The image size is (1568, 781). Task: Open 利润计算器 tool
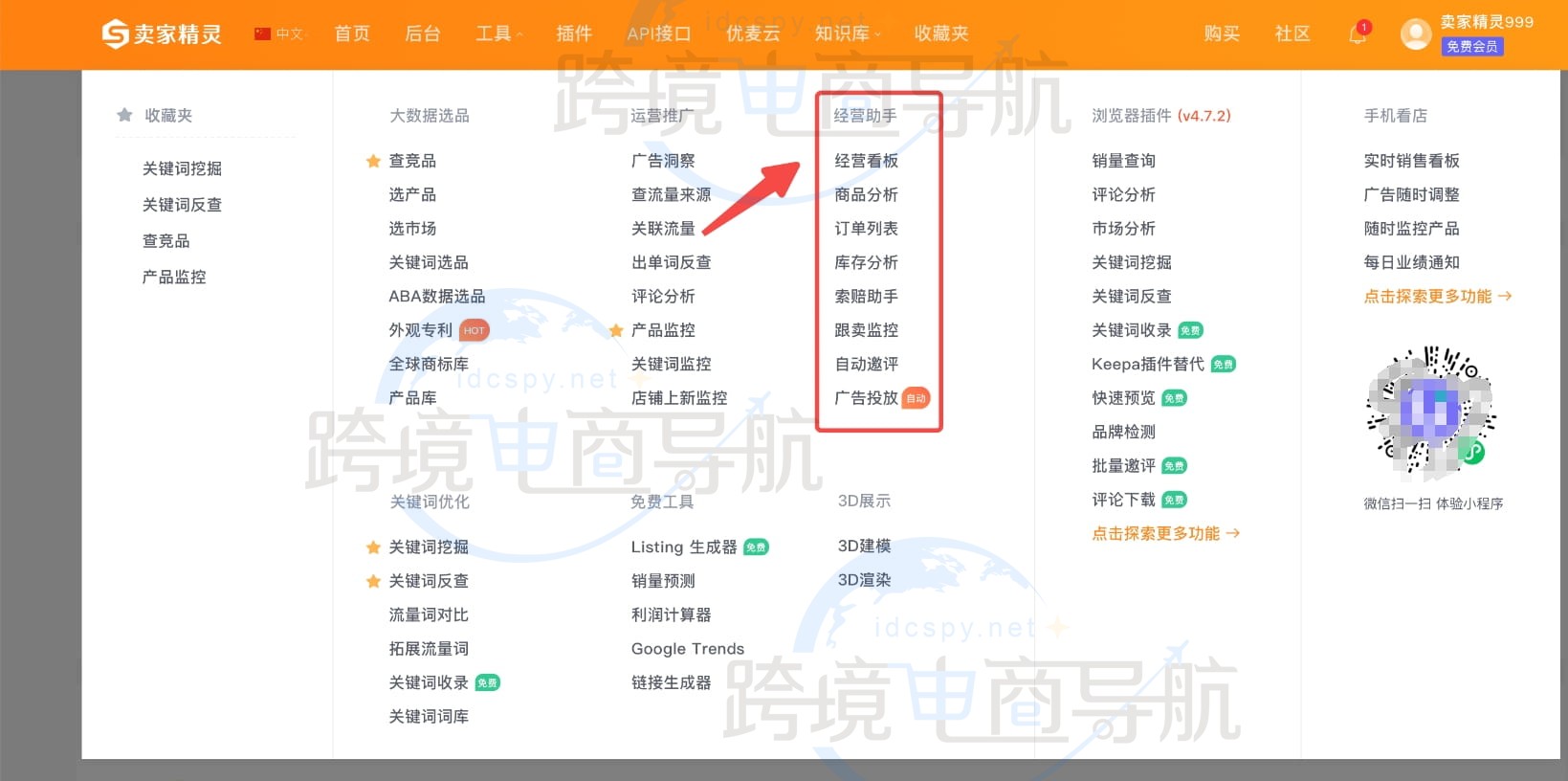(672, 615)
